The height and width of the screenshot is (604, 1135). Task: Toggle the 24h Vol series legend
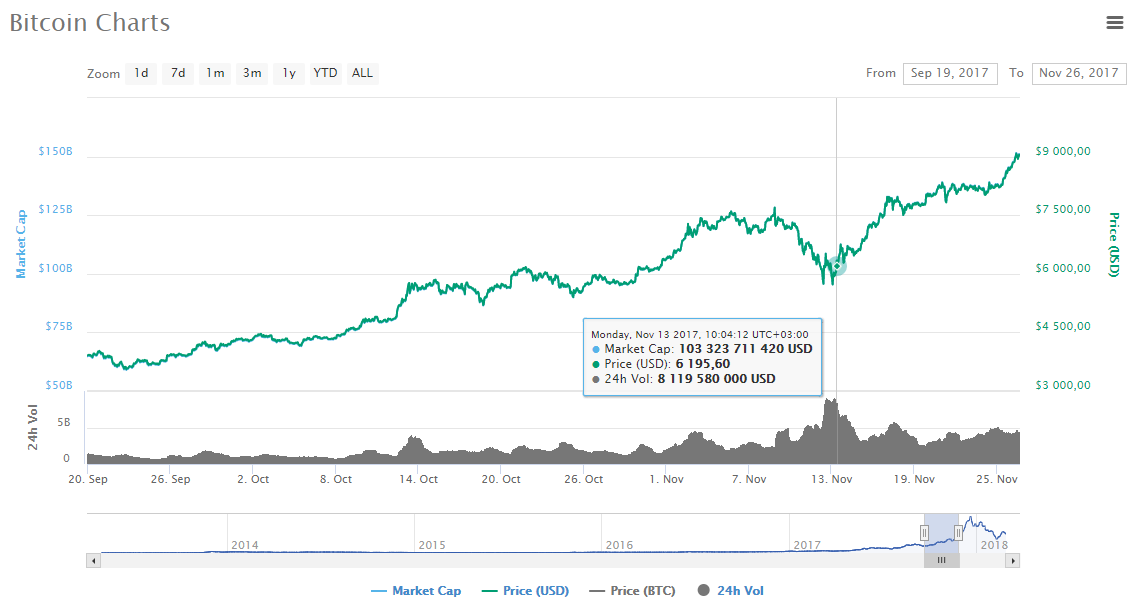tap(730, 591)
